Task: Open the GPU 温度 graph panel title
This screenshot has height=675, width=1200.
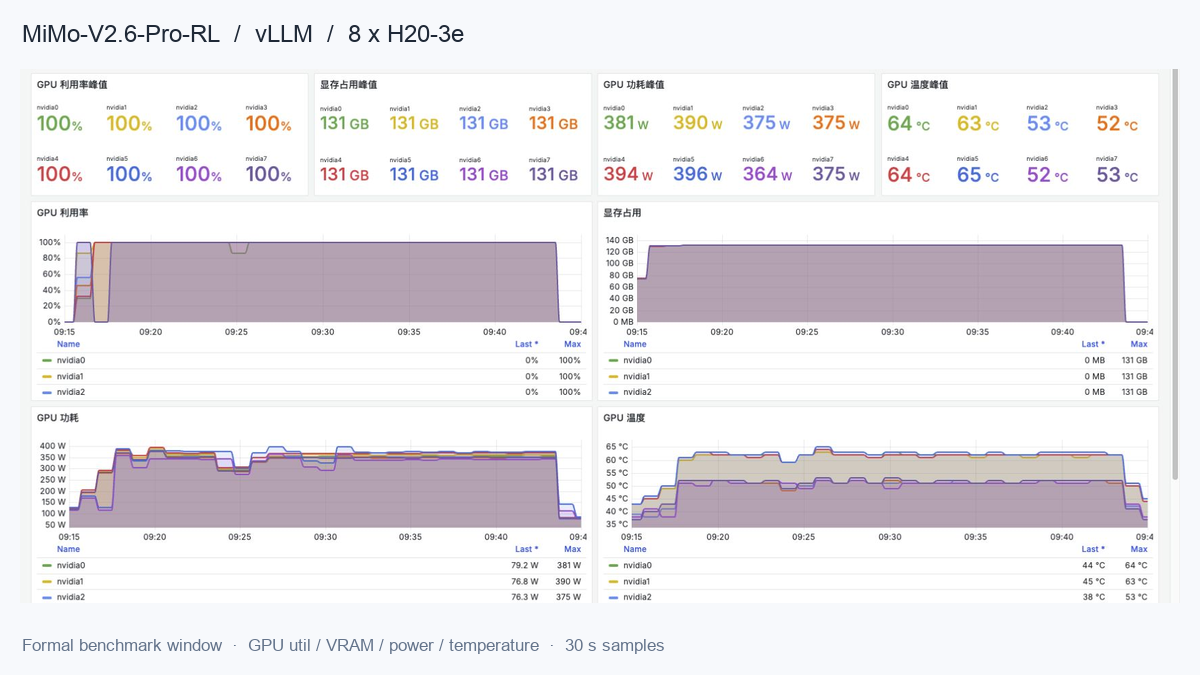Action: pyautogui.click(x=624, y=418)
